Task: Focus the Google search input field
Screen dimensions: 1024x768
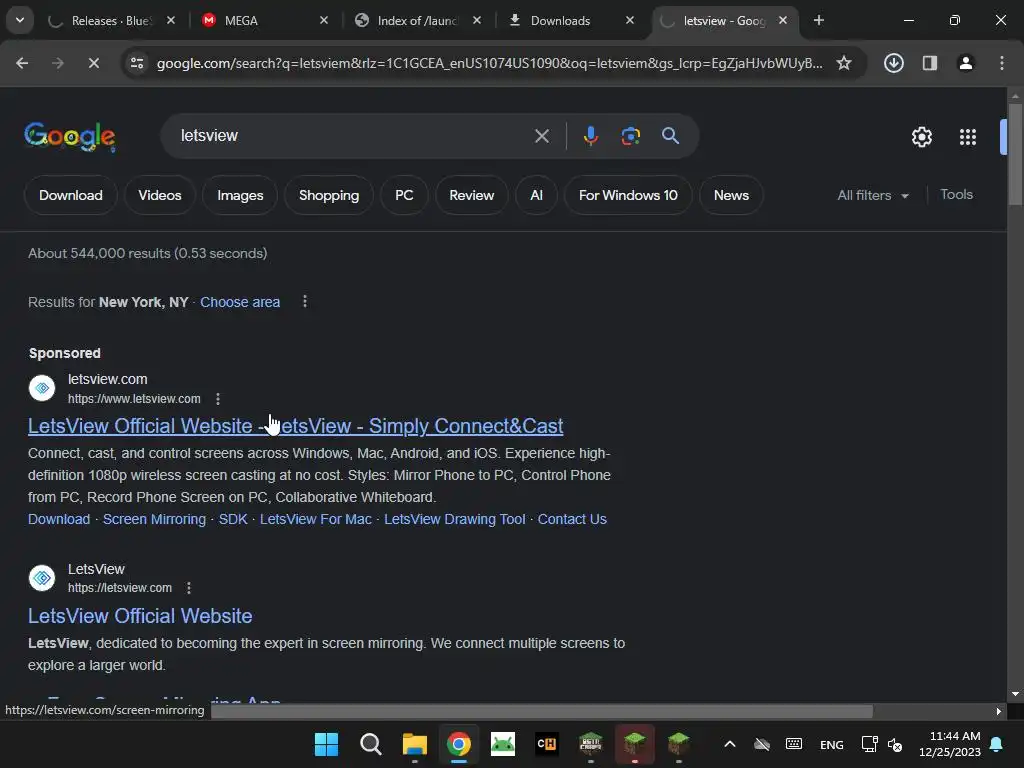Action: [353, 136]
